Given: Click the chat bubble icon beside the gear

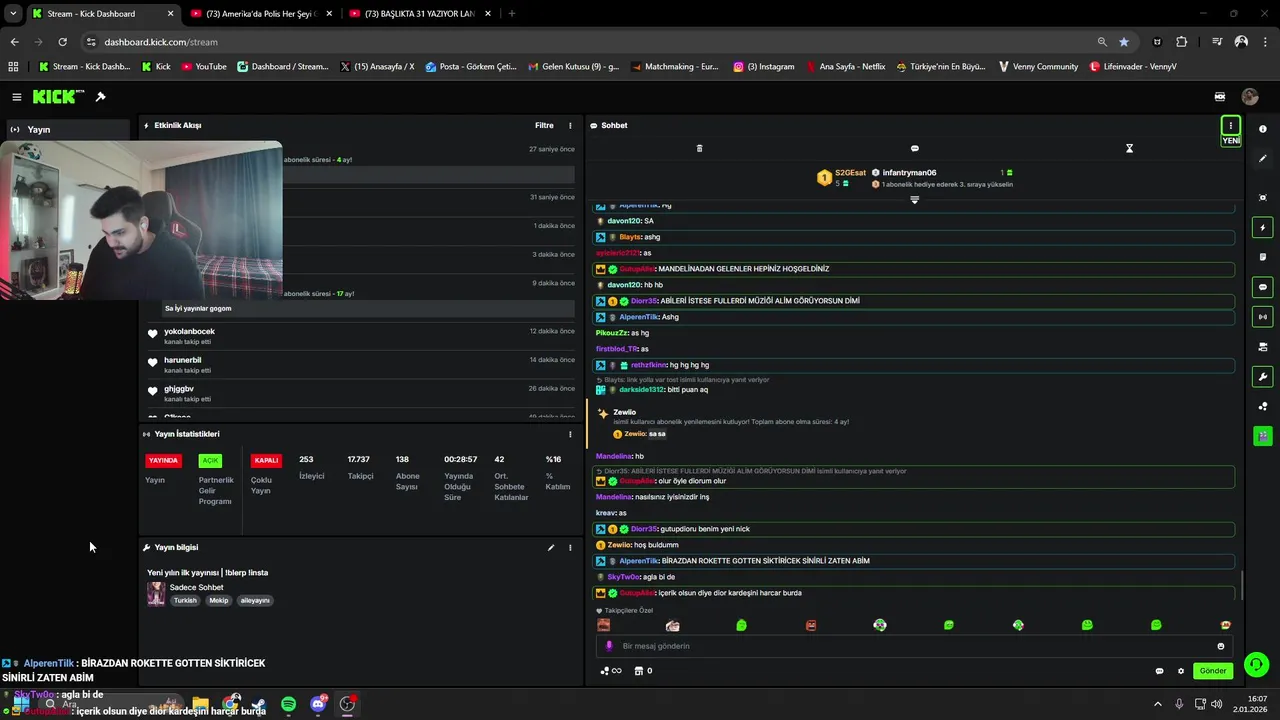Looking at the screenshot, I should tap(1159, 671).
